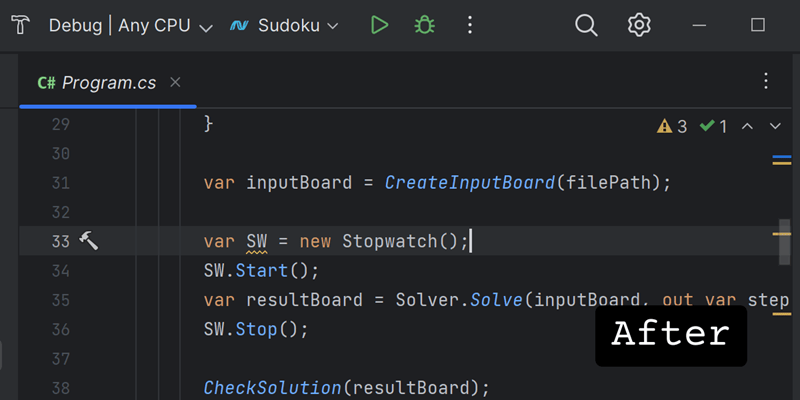Click the orange warning marker on scrollbar
The image size is (800, 400).
[x=781, y=232]
